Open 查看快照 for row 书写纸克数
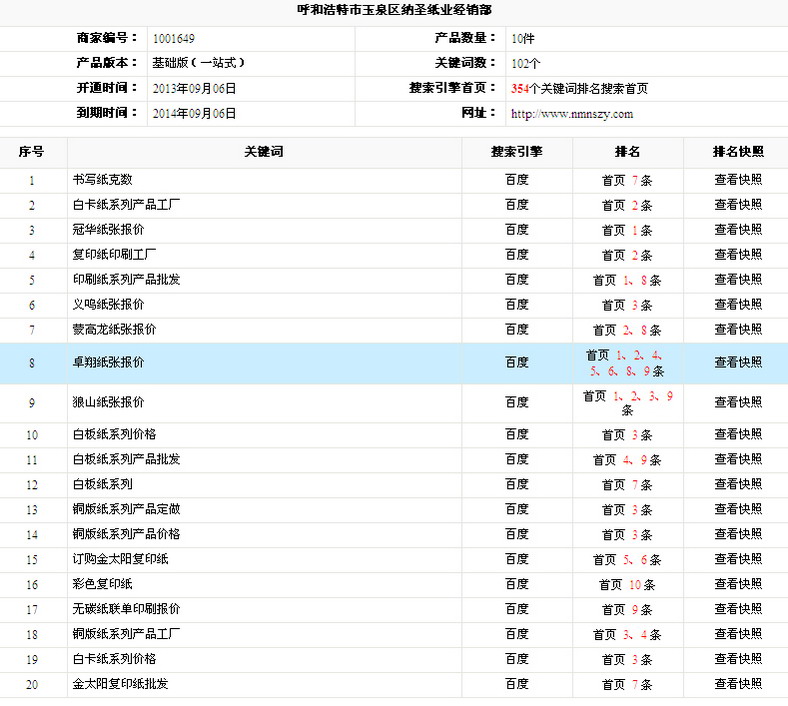This screenshot has height=706, width=788. (738, 180)
